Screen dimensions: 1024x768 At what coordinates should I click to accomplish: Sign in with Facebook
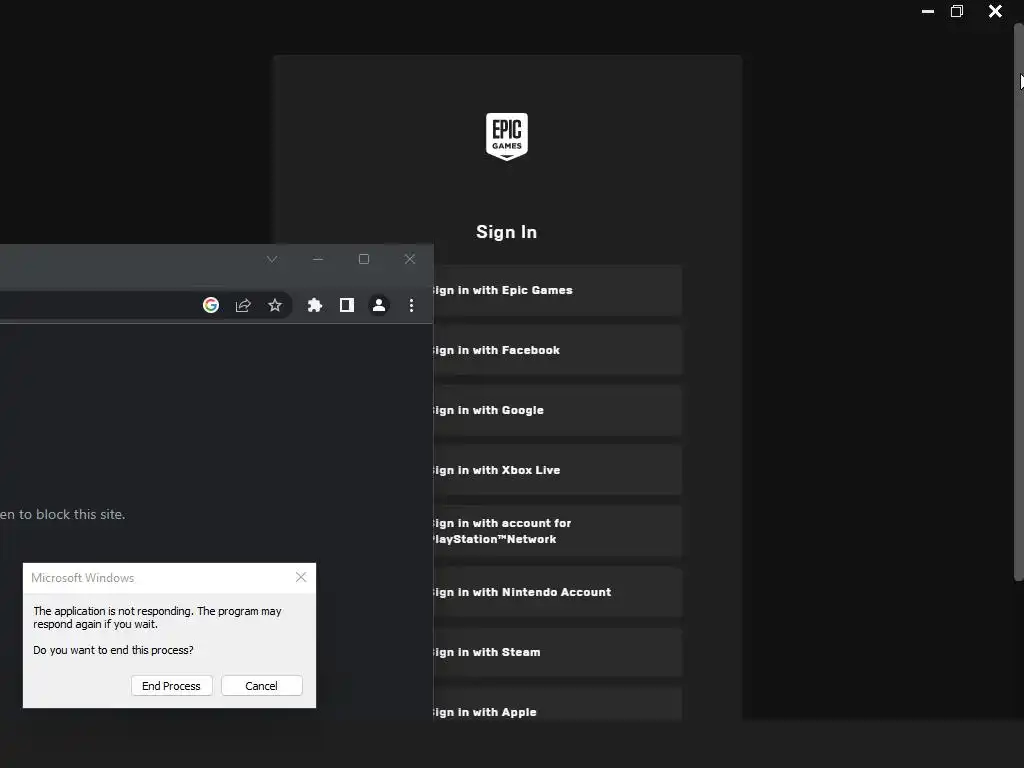558,351
